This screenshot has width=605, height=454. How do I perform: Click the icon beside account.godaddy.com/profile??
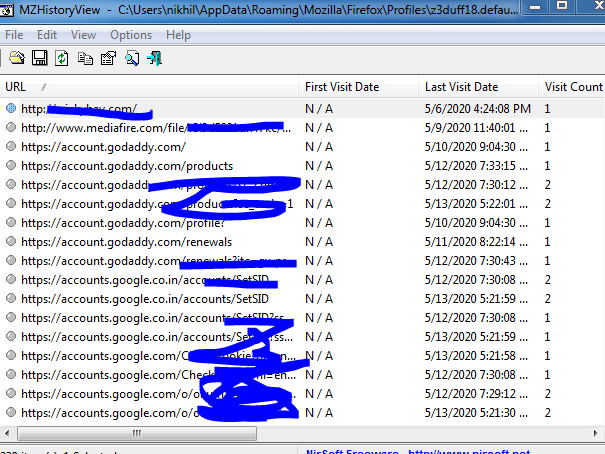tap(11, 223)
